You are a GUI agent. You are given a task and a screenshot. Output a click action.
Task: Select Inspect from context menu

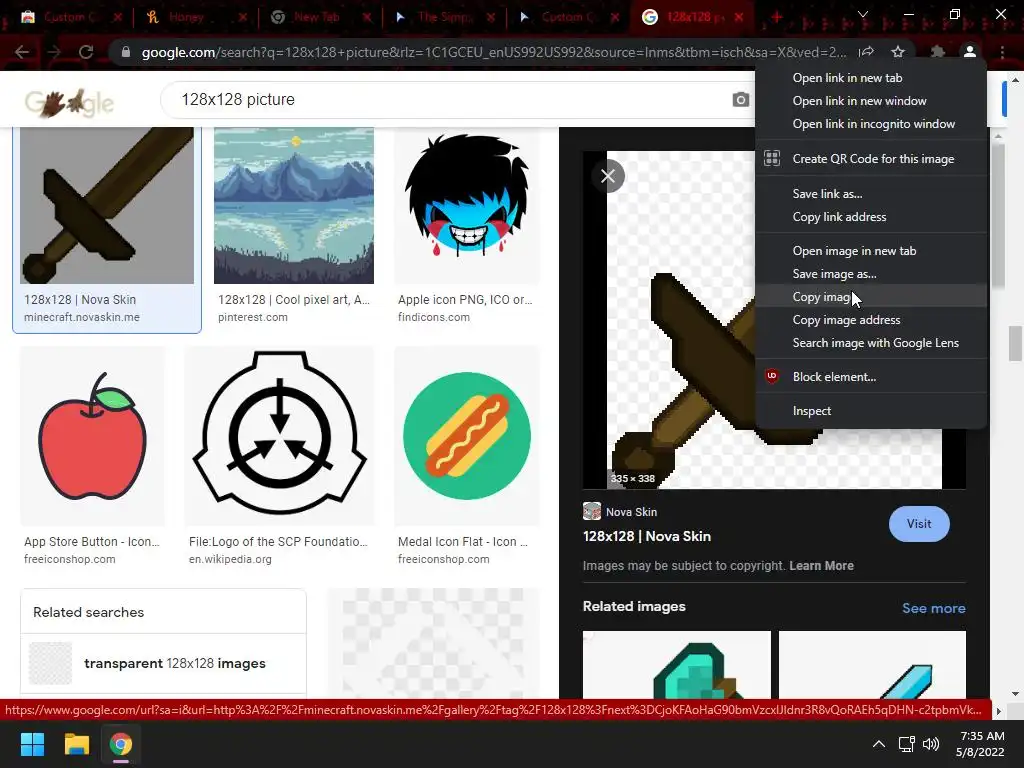[871, 411]
